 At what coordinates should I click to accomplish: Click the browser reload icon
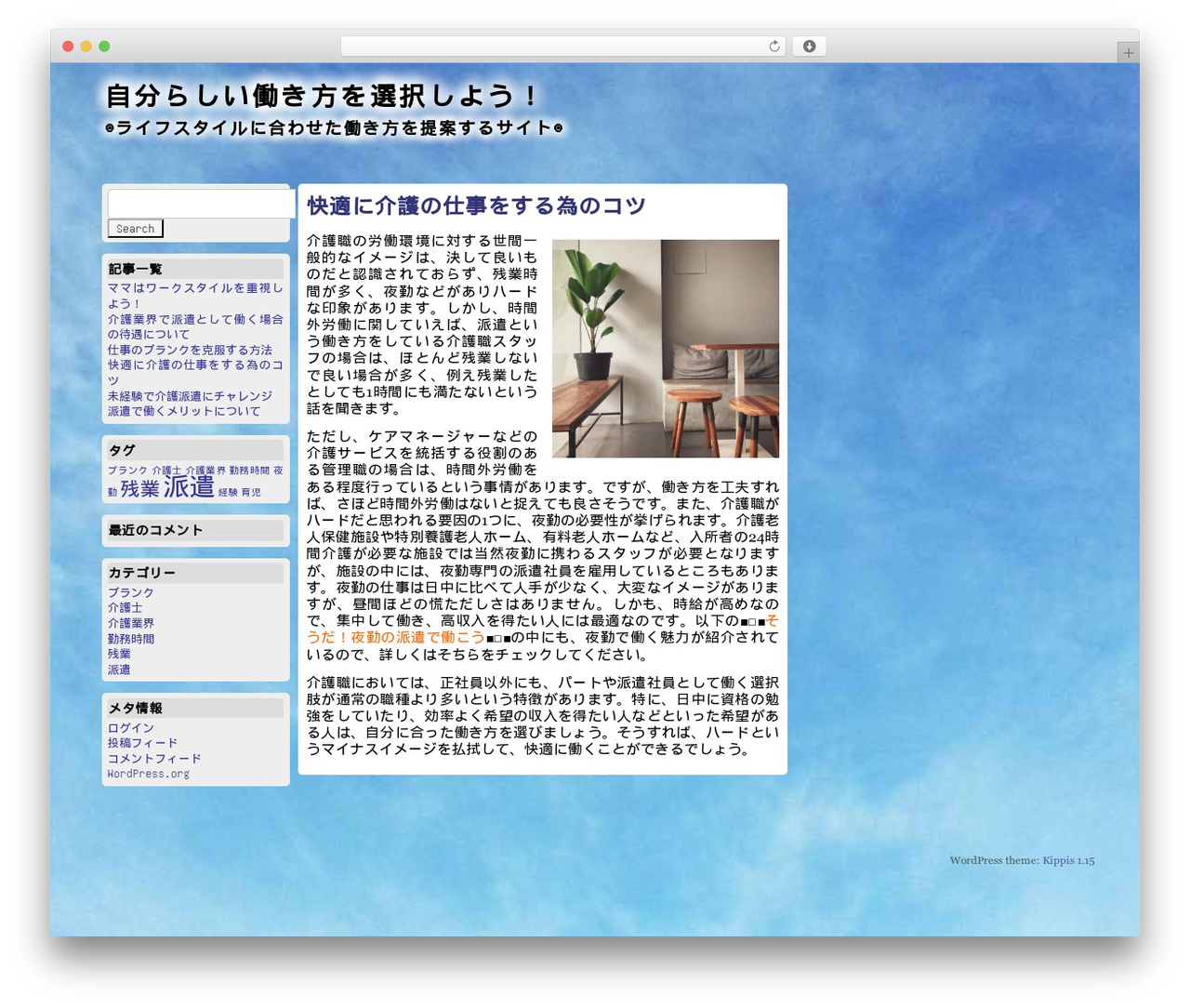pos(773,46)
